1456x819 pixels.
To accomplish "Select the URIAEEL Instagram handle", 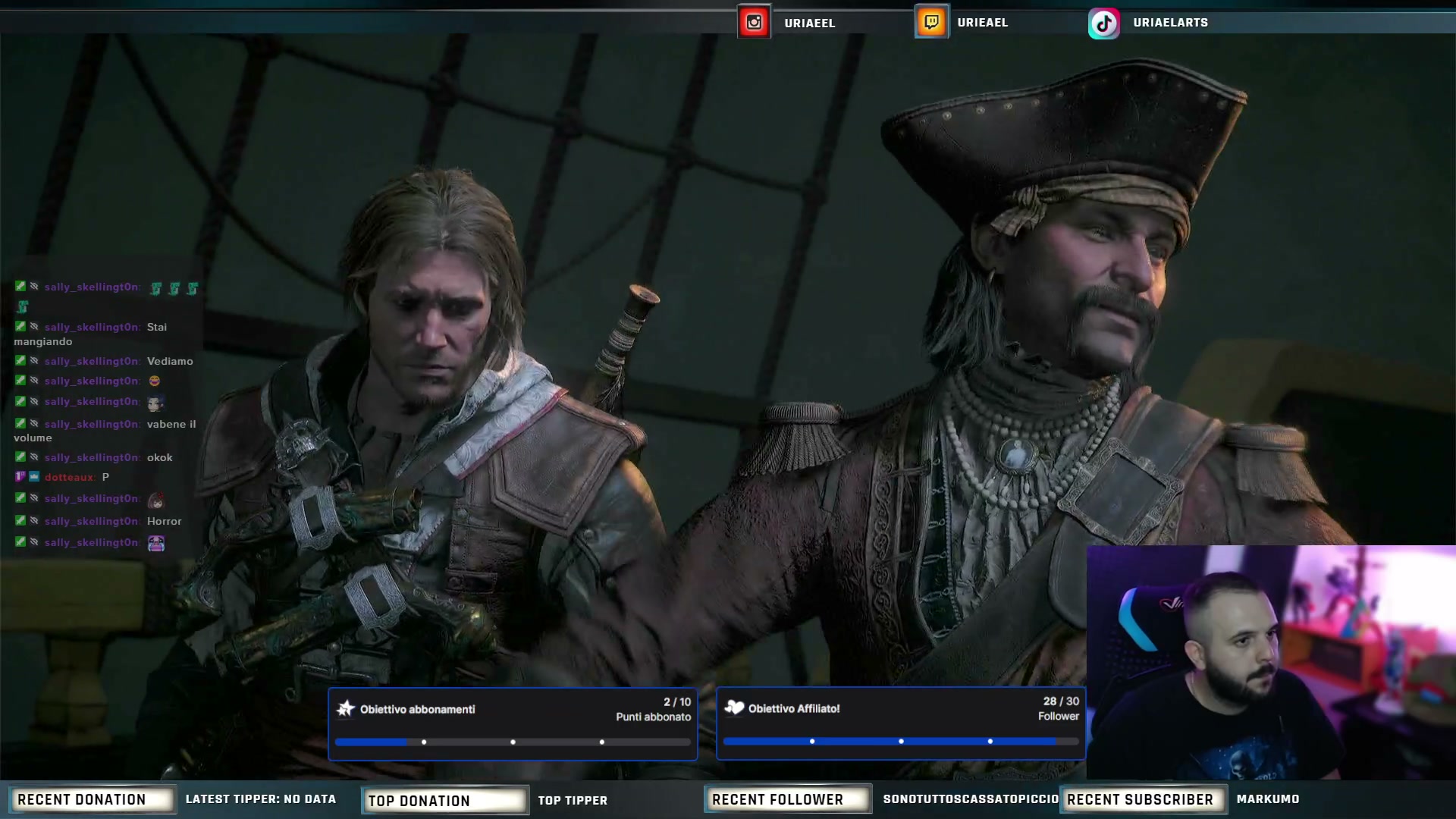I will coord(810,23).
